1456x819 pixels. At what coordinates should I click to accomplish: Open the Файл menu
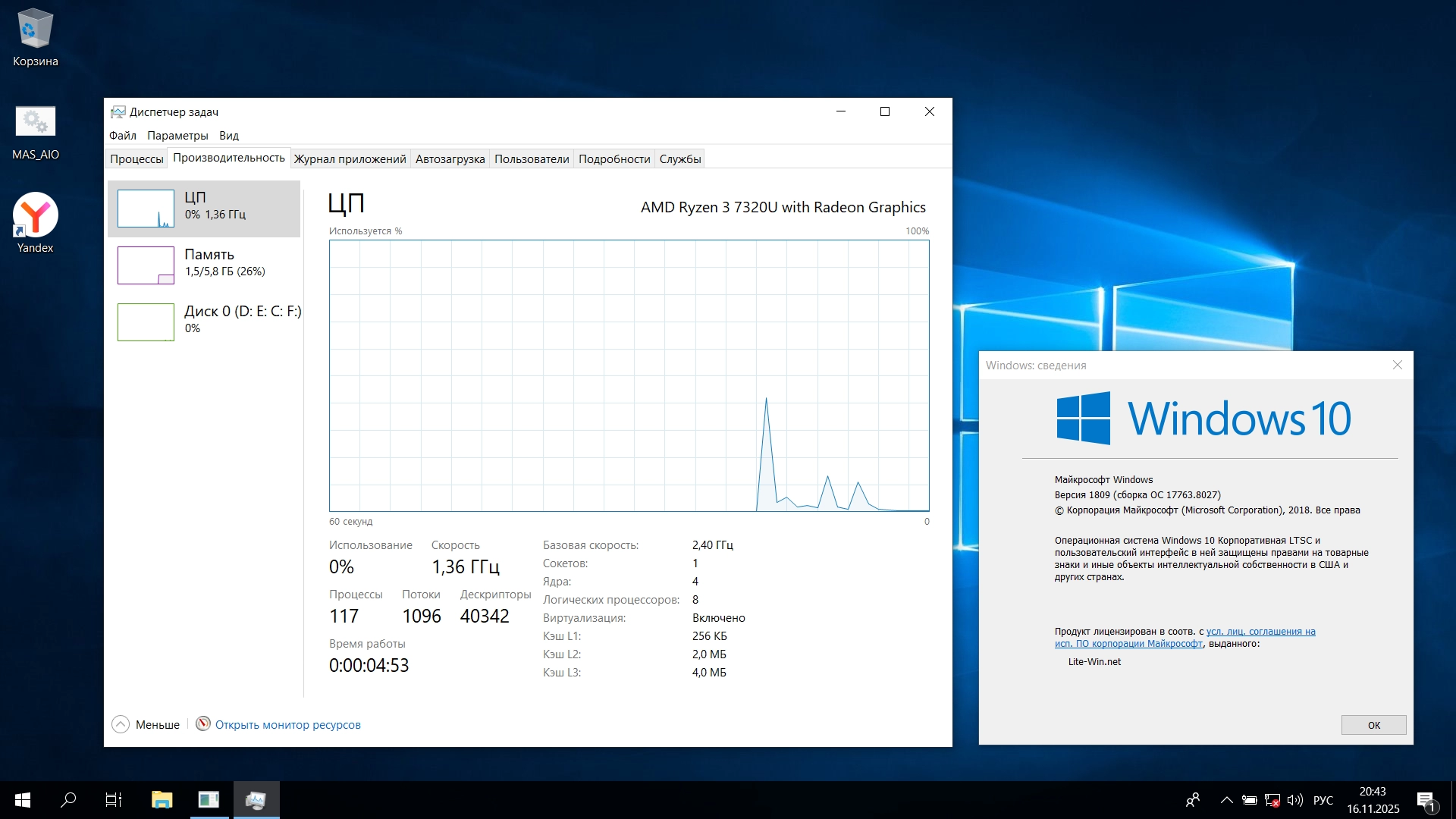click(x=122, y=136)
